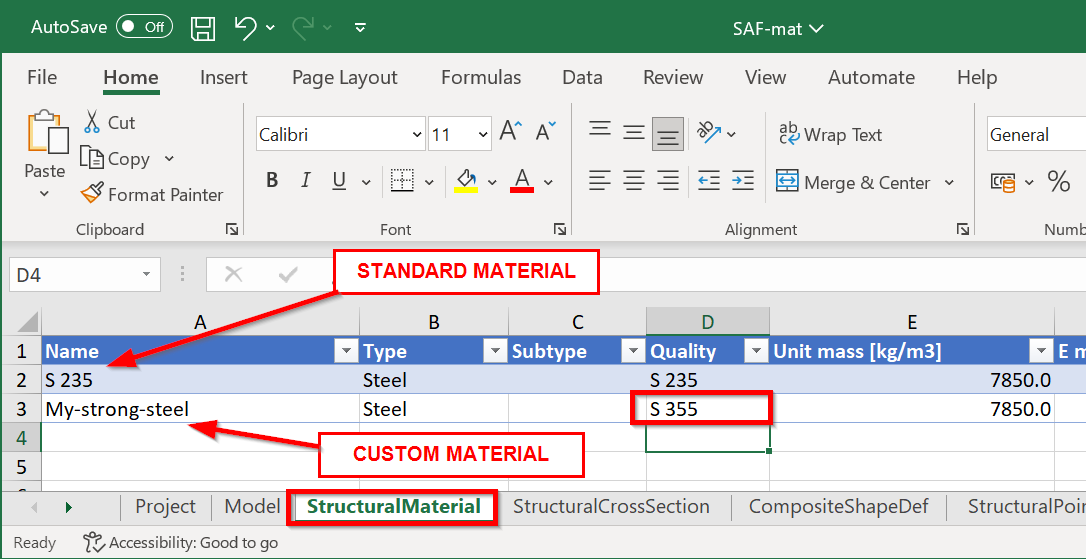Click the Increase Indent icon

point(743,182)
